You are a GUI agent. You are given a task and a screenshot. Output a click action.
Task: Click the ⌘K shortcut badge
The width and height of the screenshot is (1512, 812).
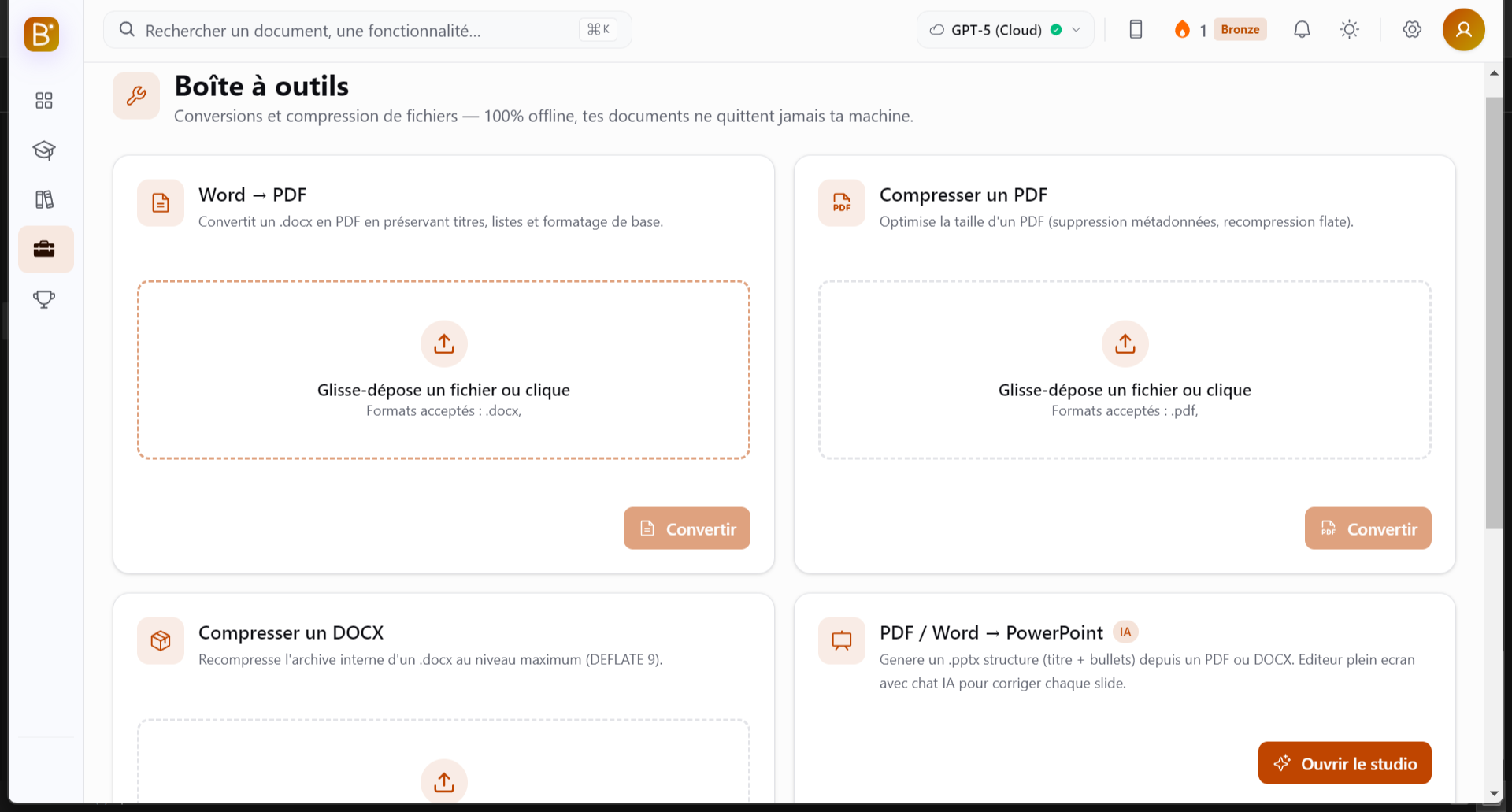[x=598, y=29]
